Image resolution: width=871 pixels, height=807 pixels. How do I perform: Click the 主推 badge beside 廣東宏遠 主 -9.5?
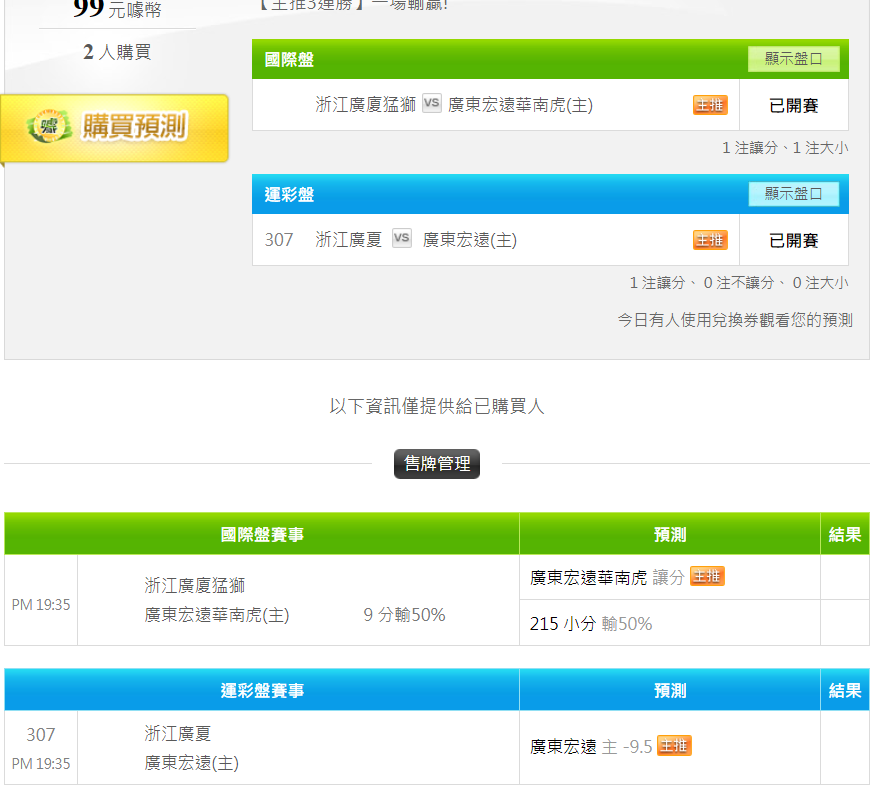674,746
